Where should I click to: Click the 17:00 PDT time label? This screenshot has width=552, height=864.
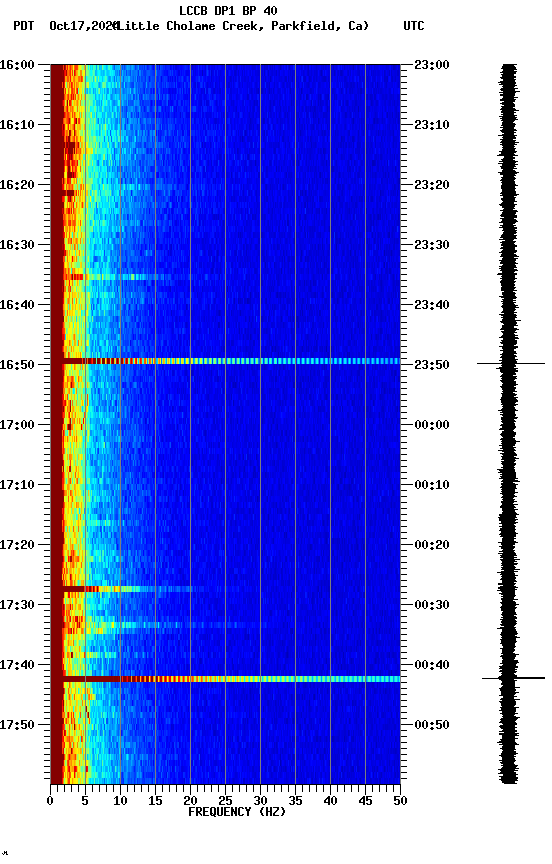tap(17, 425)
